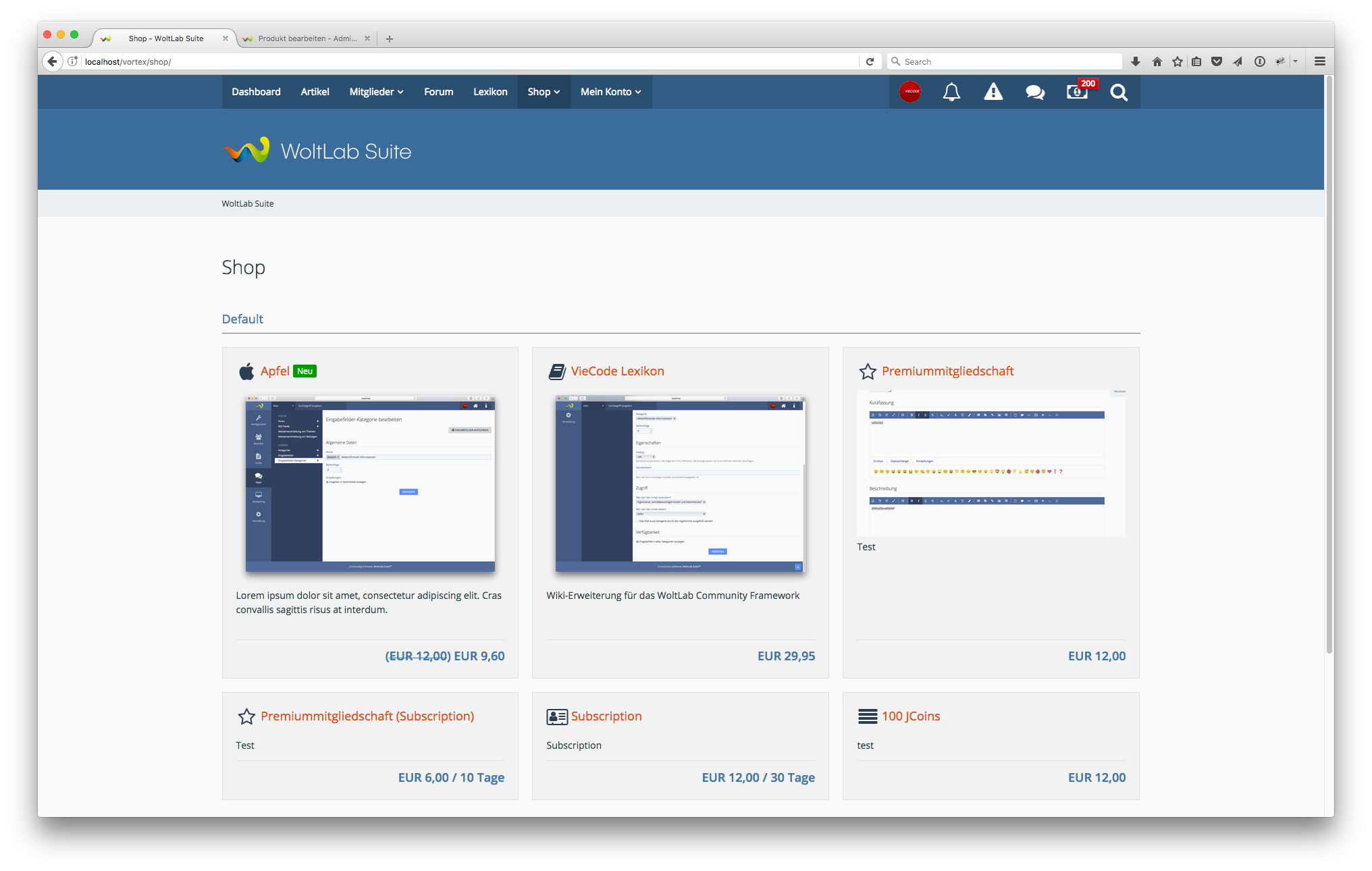This screenshot has height=871, width=1372.
Task: Click the Apfel product screenshot thumbnail
Action: 370,483
